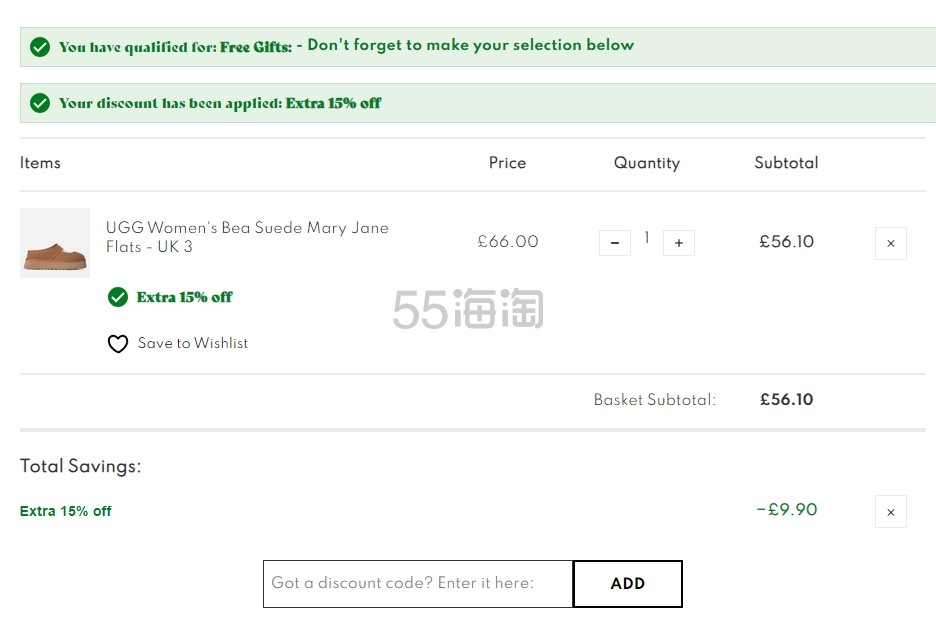Screen dimensions: 936x617
Task: Click the item quantity value
Action: [646, 238]
